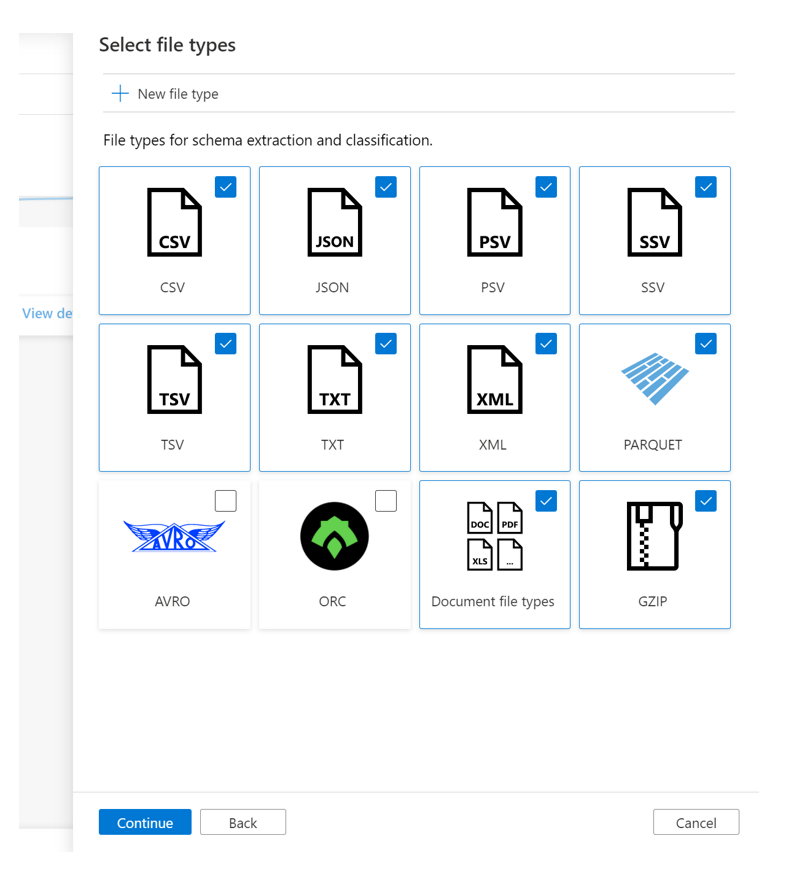Click the TXT label text
The image size is (789, 895).
coord(332,445)
